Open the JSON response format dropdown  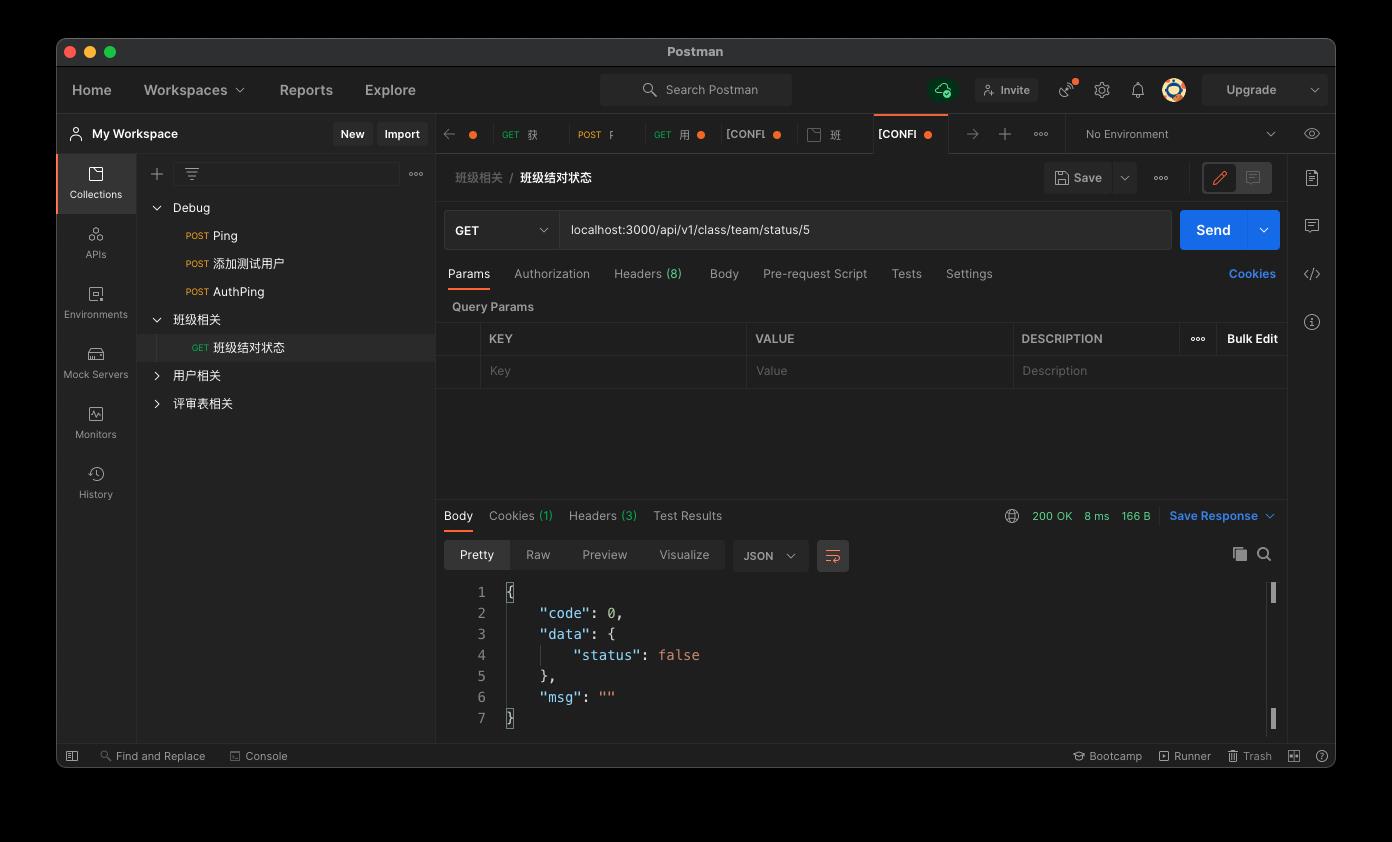(x=770, y=556)
